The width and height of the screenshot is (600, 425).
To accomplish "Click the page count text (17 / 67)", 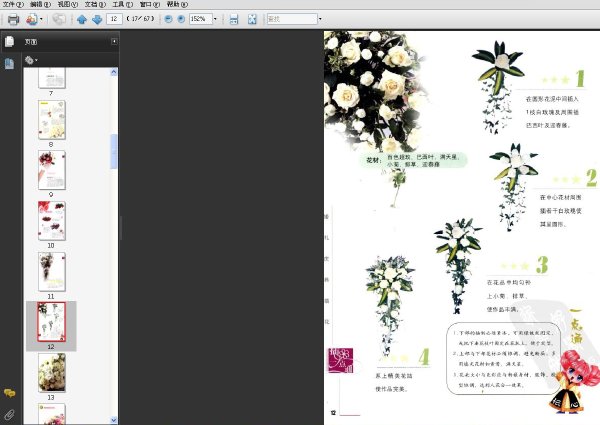I will coord(140,19).
